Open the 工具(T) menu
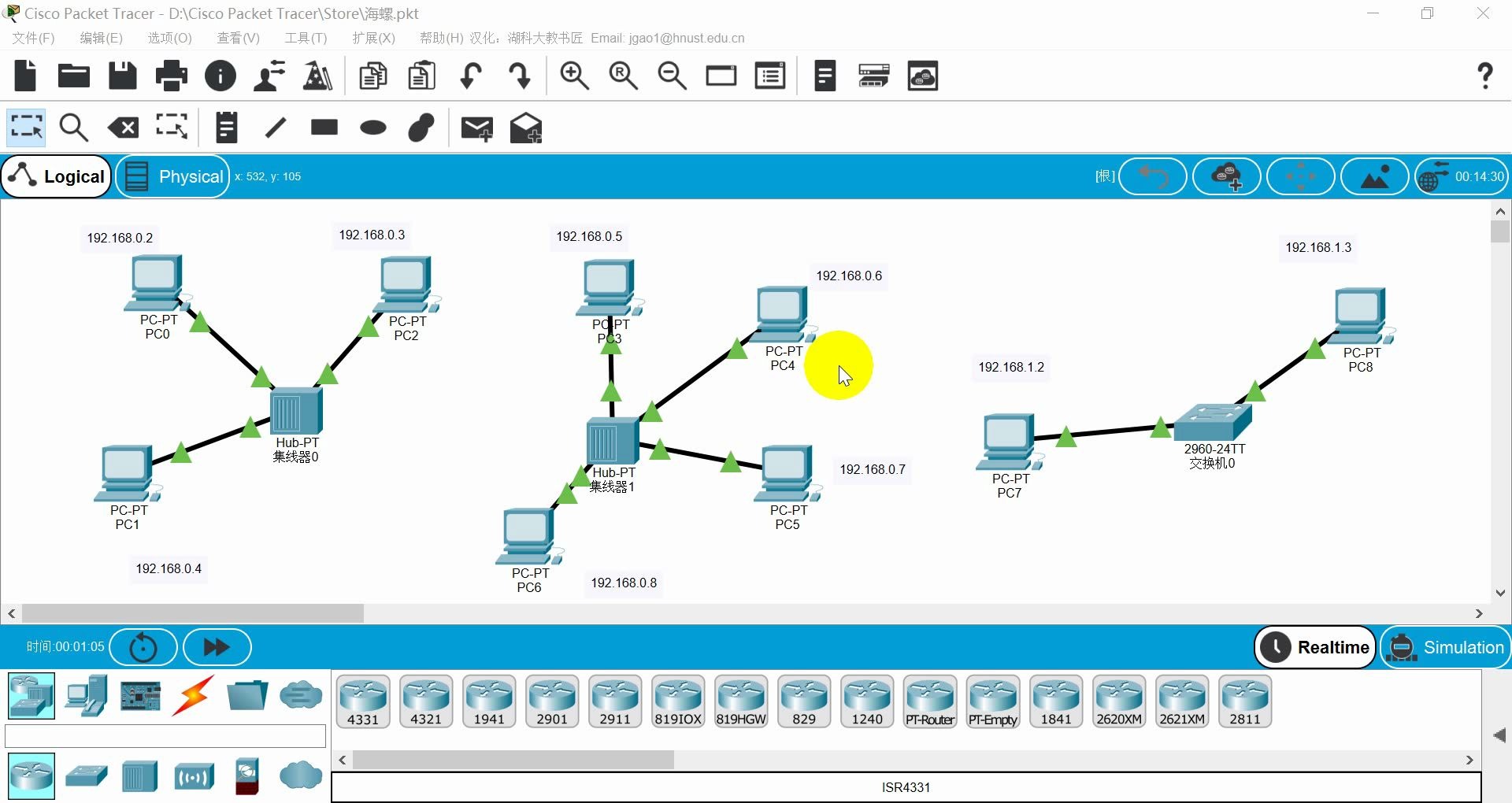Image resolution: width=1512 pixels, height=803 pixels. (x=306, y=37)
